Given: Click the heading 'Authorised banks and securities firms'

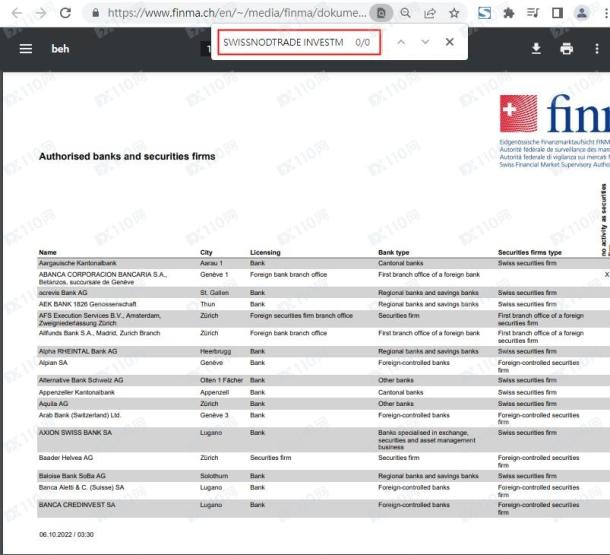Looking at the screenshot, I should [x=127, y=156].
